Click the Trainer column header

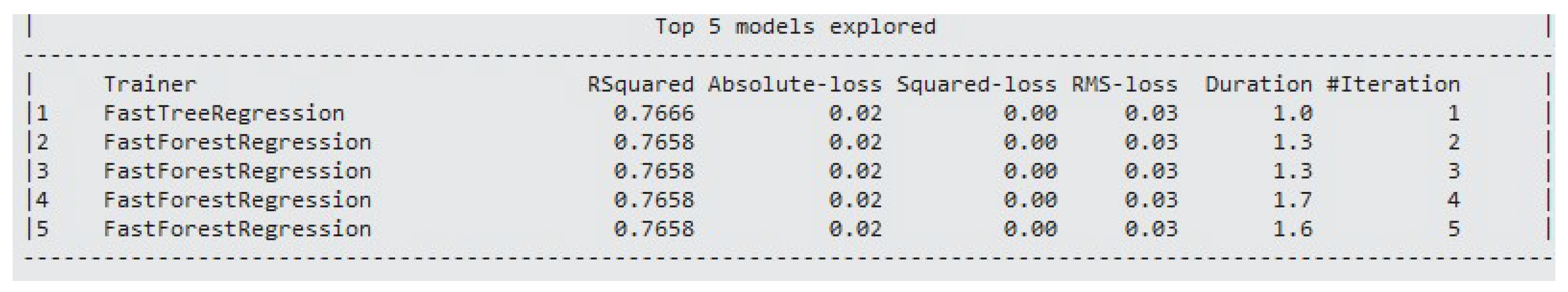coord(150,84)
